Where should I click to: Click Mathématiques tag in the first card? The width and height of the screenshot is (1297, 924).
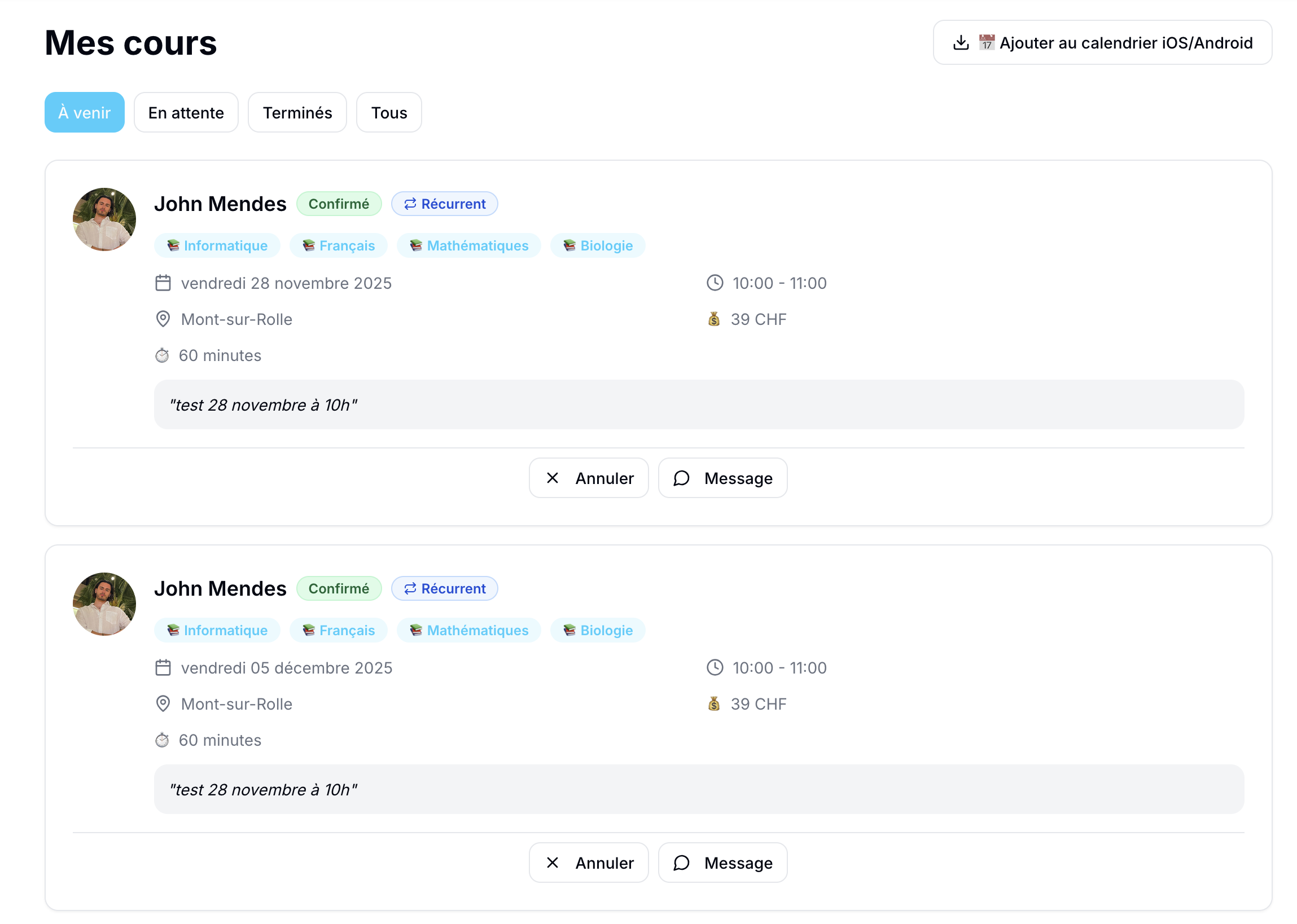[468, 246]
